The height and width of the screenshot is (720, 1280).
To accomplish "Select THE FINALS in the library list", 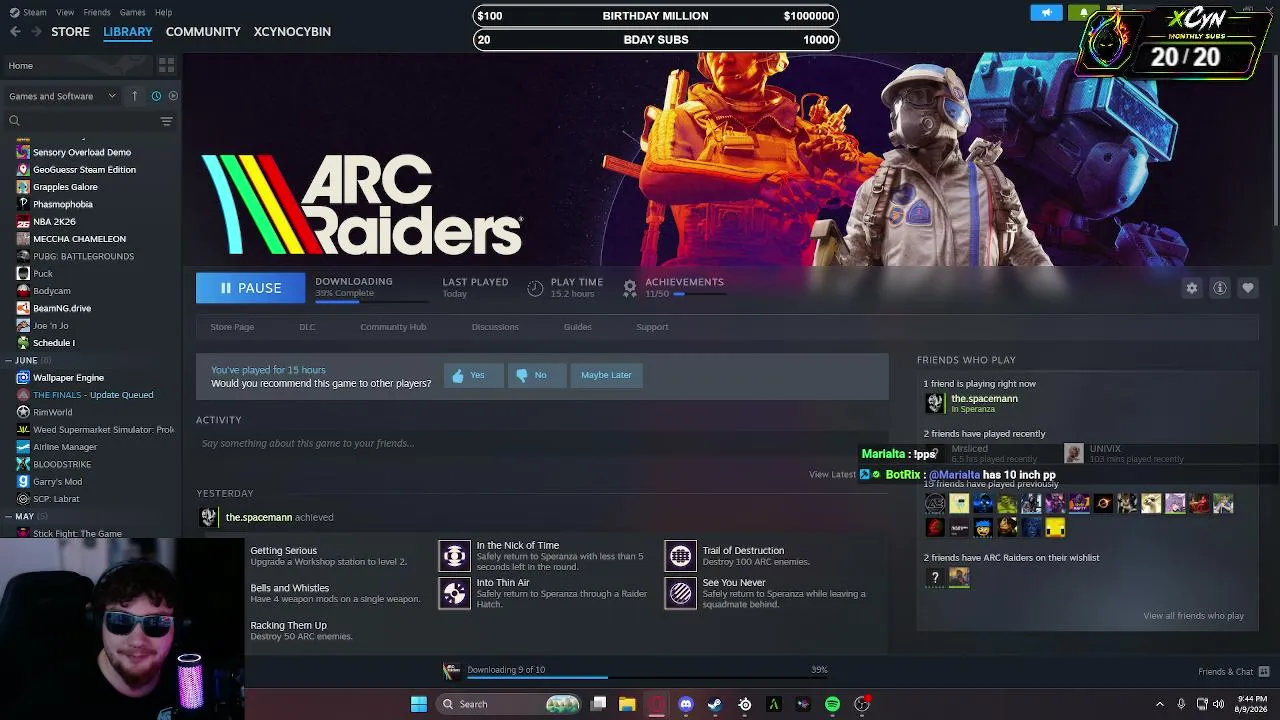I will (93, 395).
